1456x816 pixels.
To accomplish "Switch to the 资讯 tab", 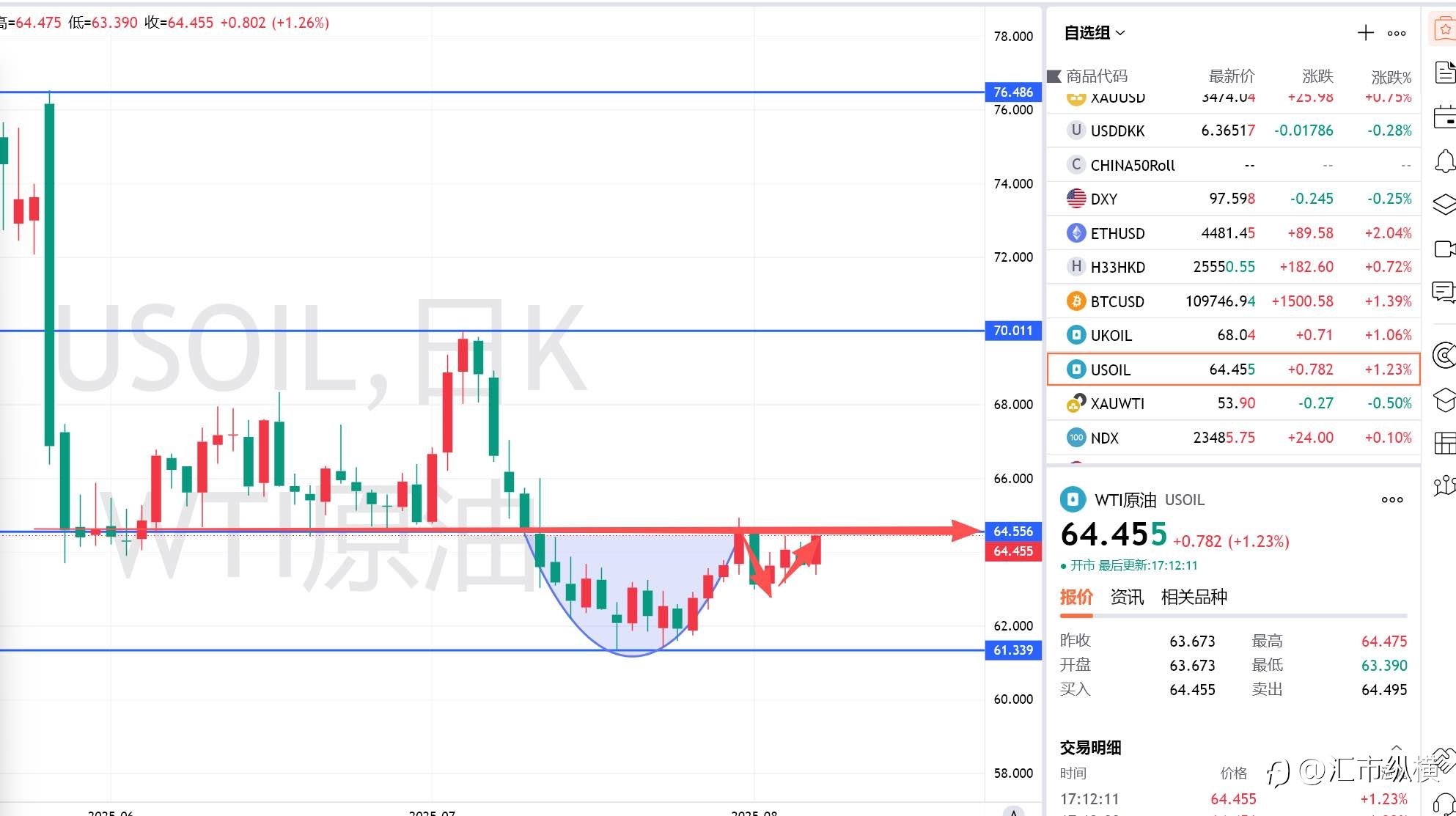I will (x=1126, y=597).
